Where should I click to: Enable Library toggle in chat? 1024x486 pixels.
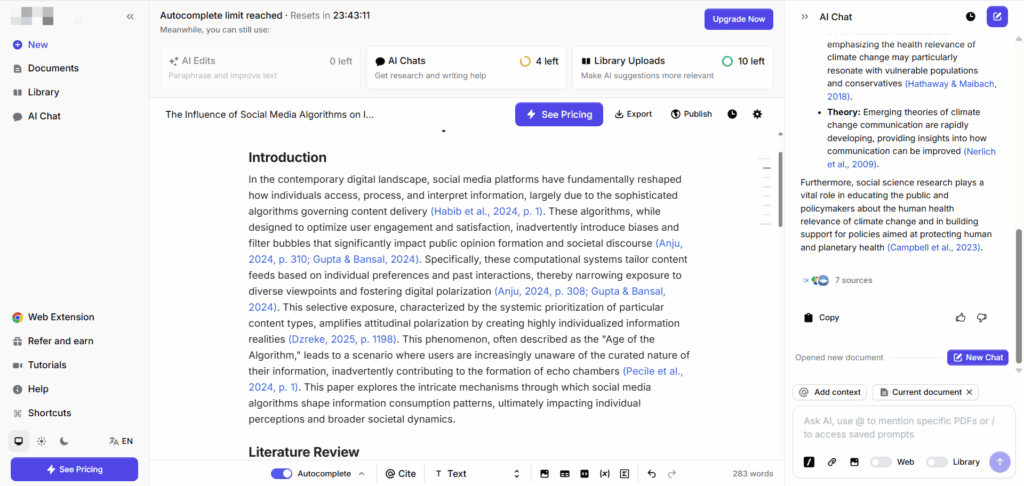click(936, 462)
